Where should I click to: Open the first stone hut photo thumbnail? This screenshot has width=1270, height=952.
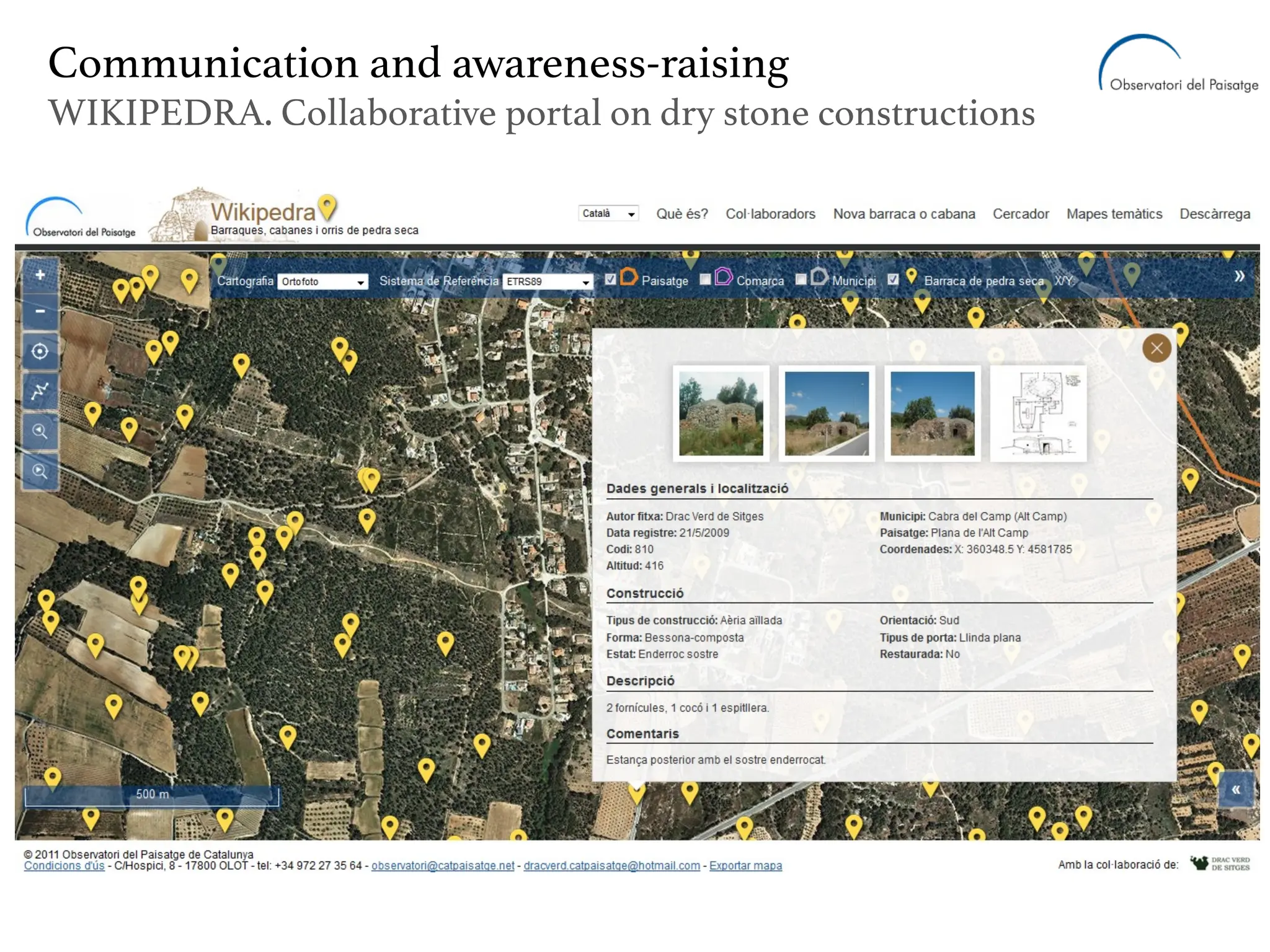pyautogui.click(x=721, y=413)
